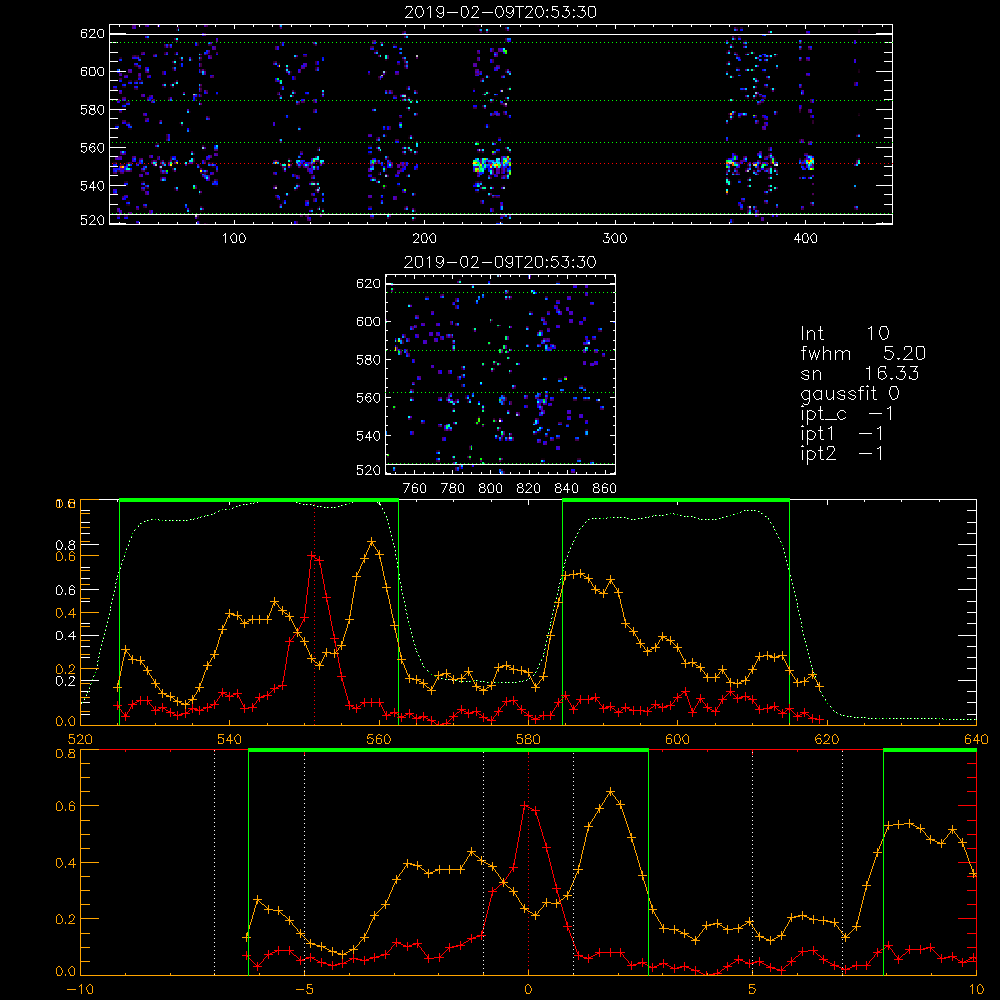Click the 820 x-axis label of the middle image

click(x=528, y=489)
